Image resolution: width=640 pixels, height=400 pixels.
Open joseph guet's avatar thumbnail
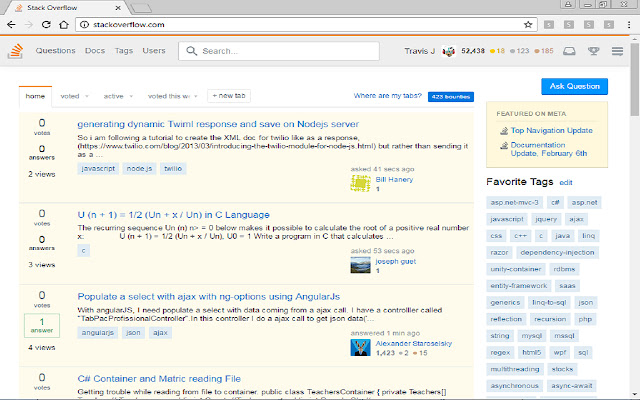360,265
